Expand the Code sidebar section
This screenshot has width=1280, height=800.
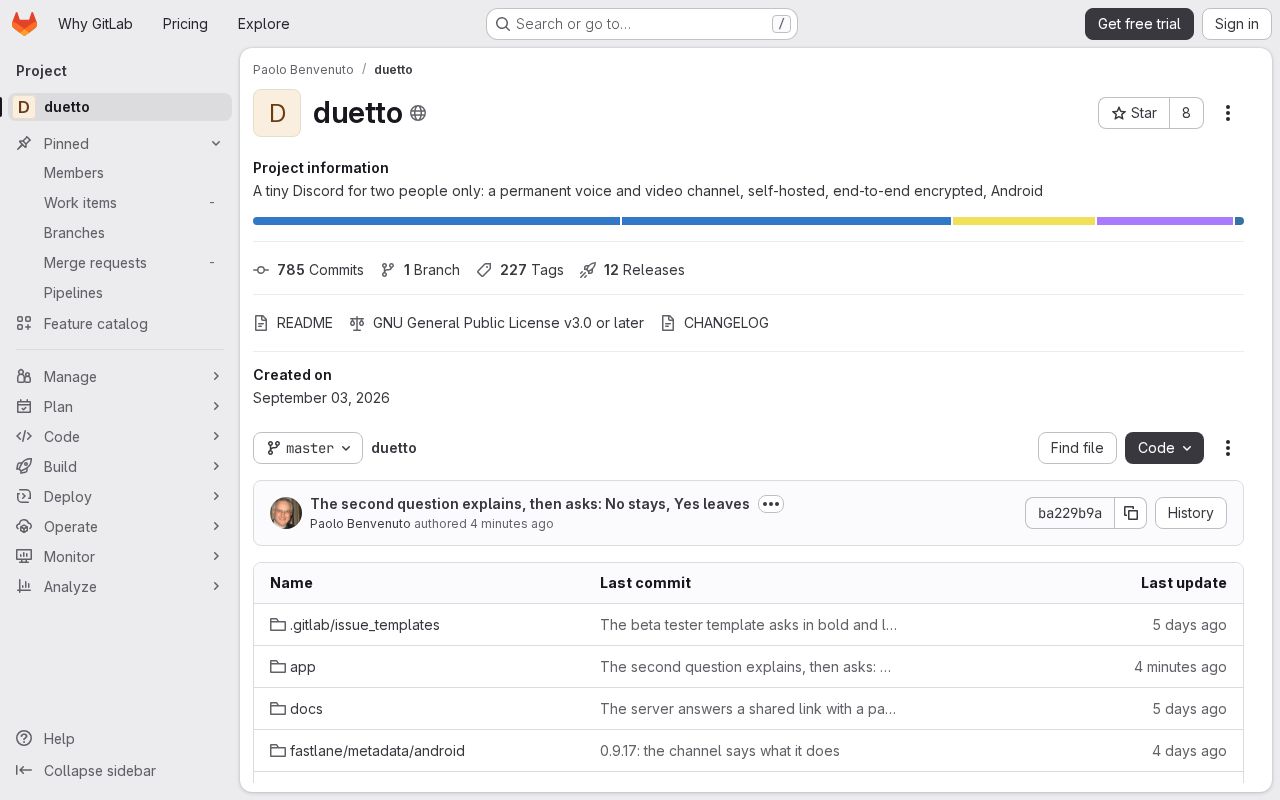[120, 437]
